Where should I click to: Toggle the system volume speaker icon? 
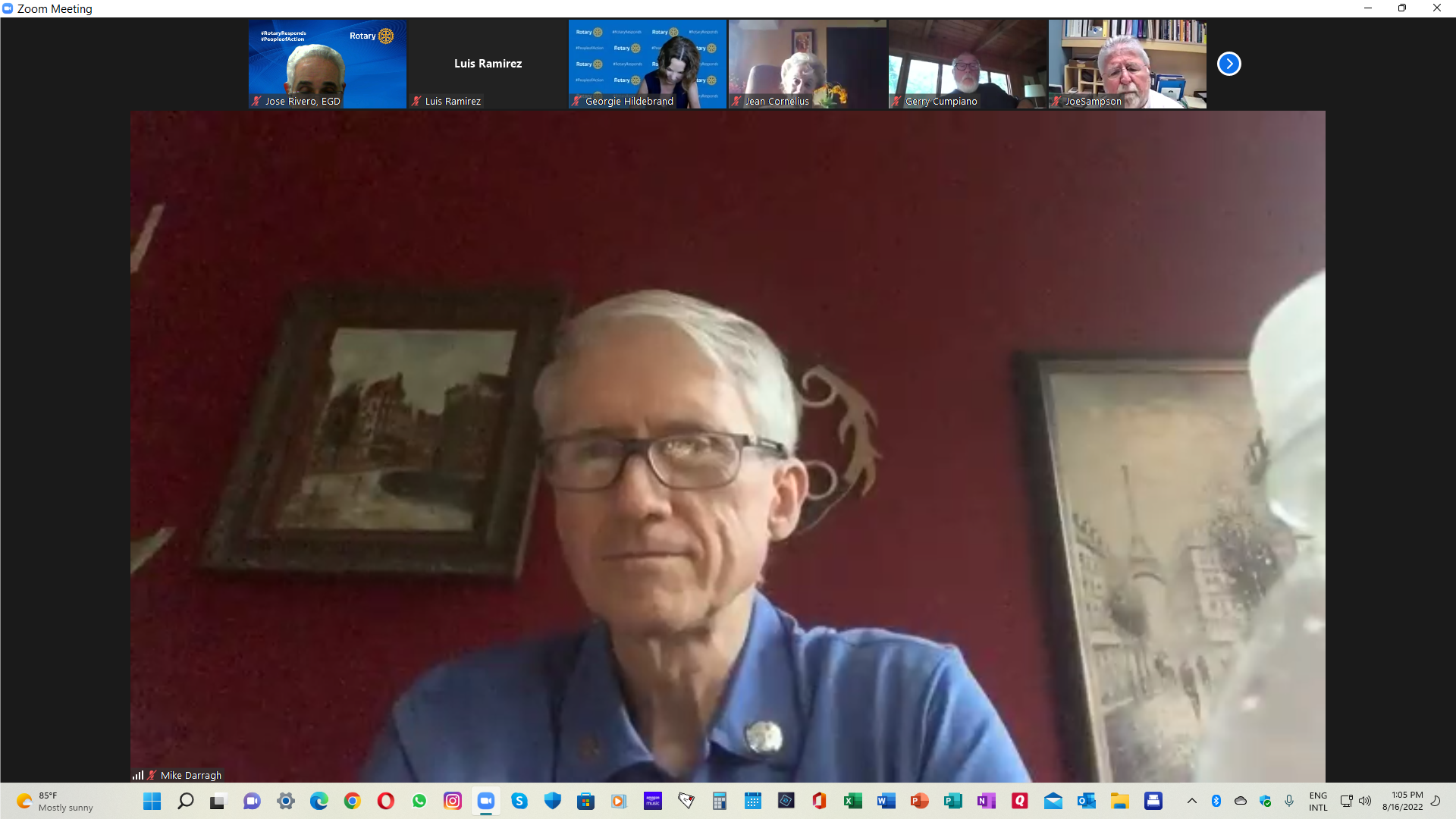coord(1365,801)
